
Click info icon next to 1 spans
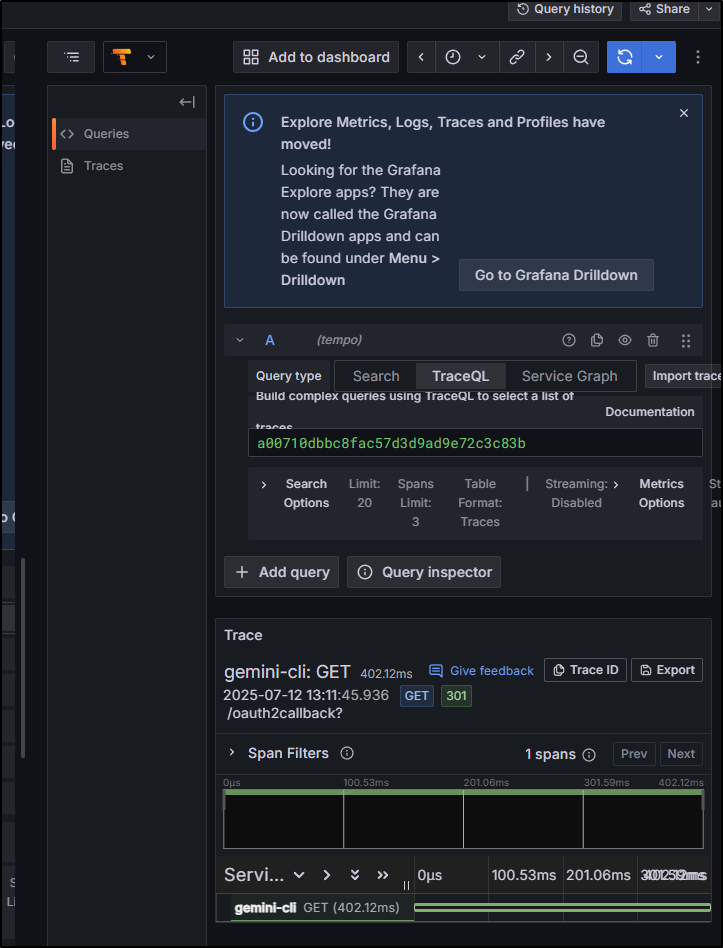click(589, 755)
